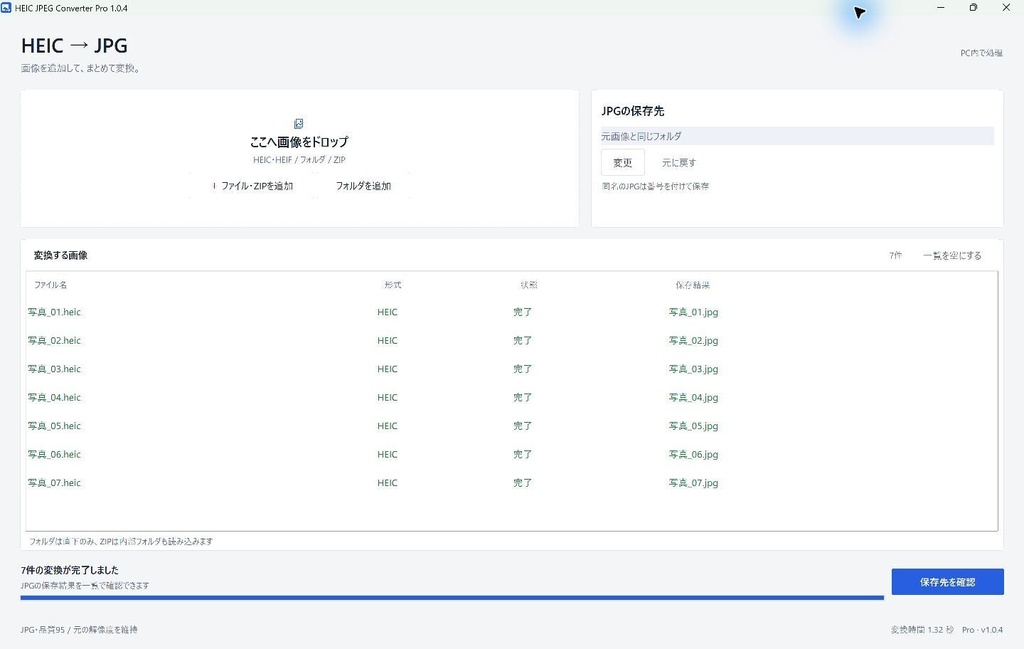Click the ここへ画像をドロップ drop zone heading
This screenshot has width=1024, height=649.
(299, 142)
